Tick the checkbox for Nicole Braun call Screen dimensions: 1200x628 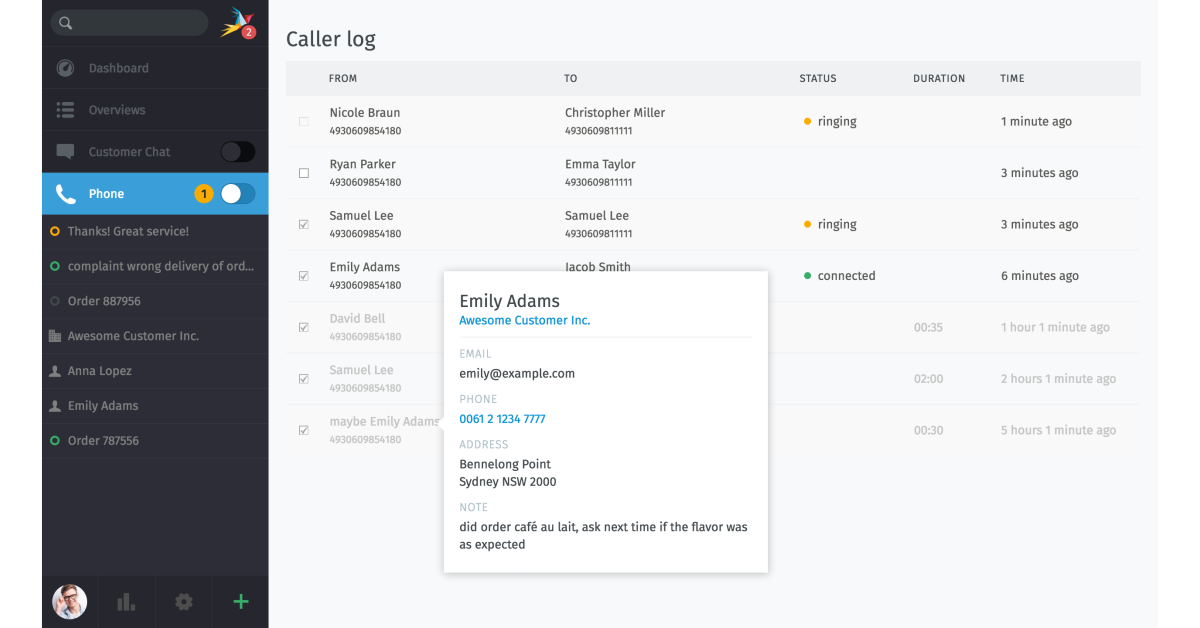pyautogui.click(x=304, y=122)
